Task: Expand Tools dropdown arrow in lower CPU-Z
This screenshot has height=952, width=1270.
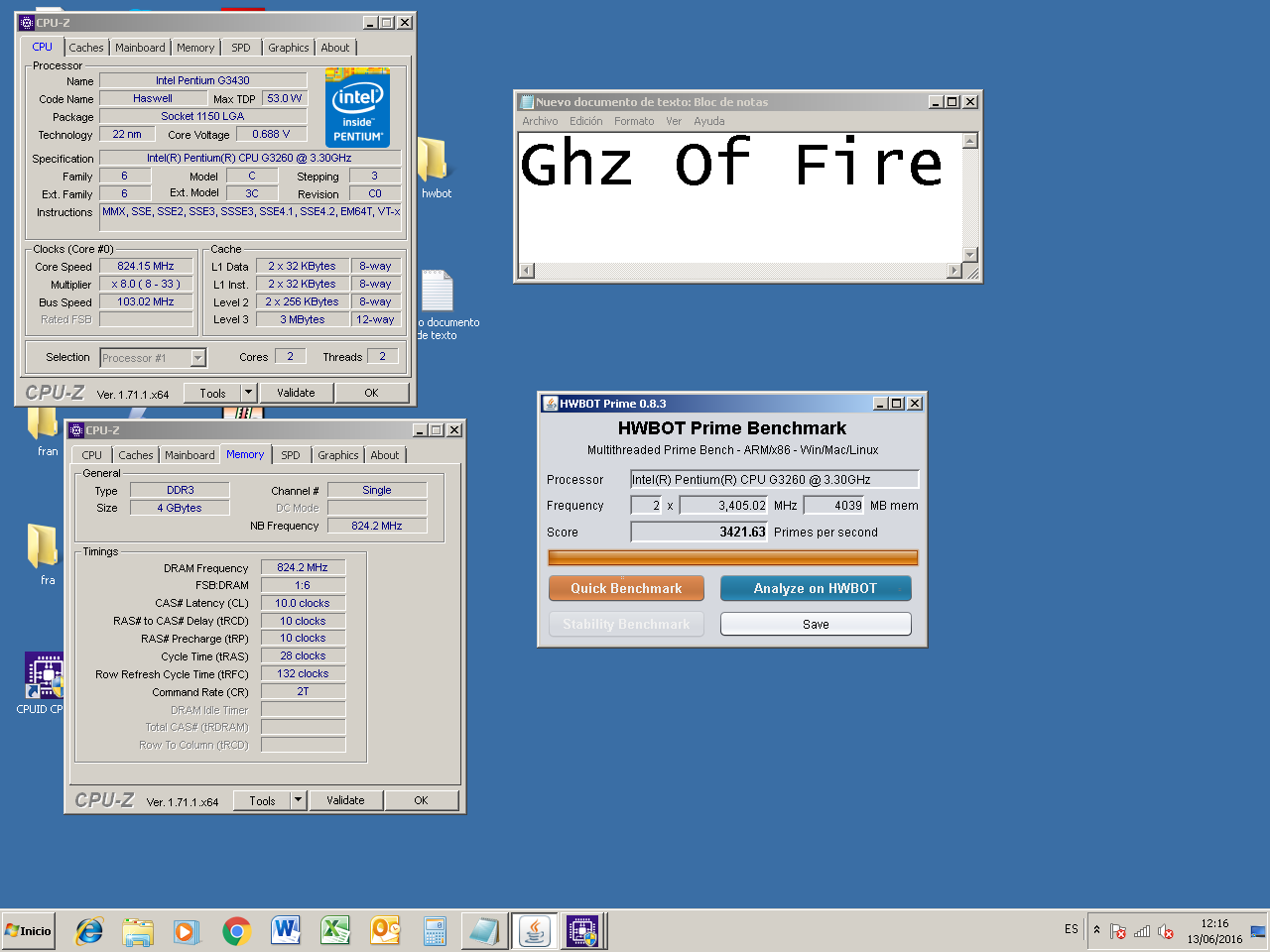Action: point(299,800)
